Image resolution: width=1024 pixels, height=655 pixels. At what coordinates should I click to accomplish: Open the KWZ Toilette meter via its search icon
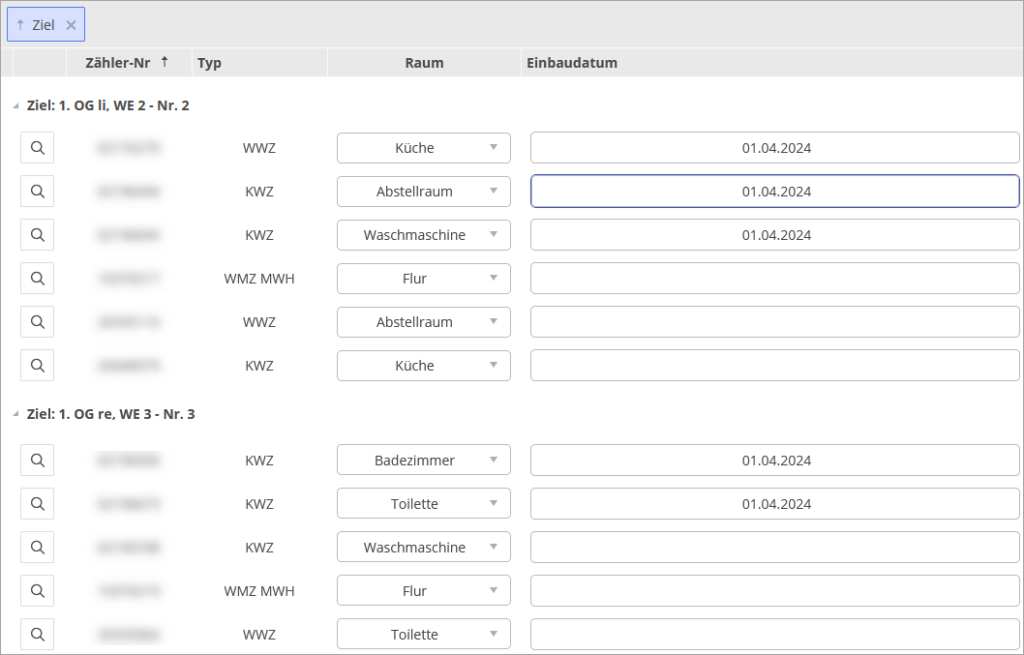coord(37,504)
